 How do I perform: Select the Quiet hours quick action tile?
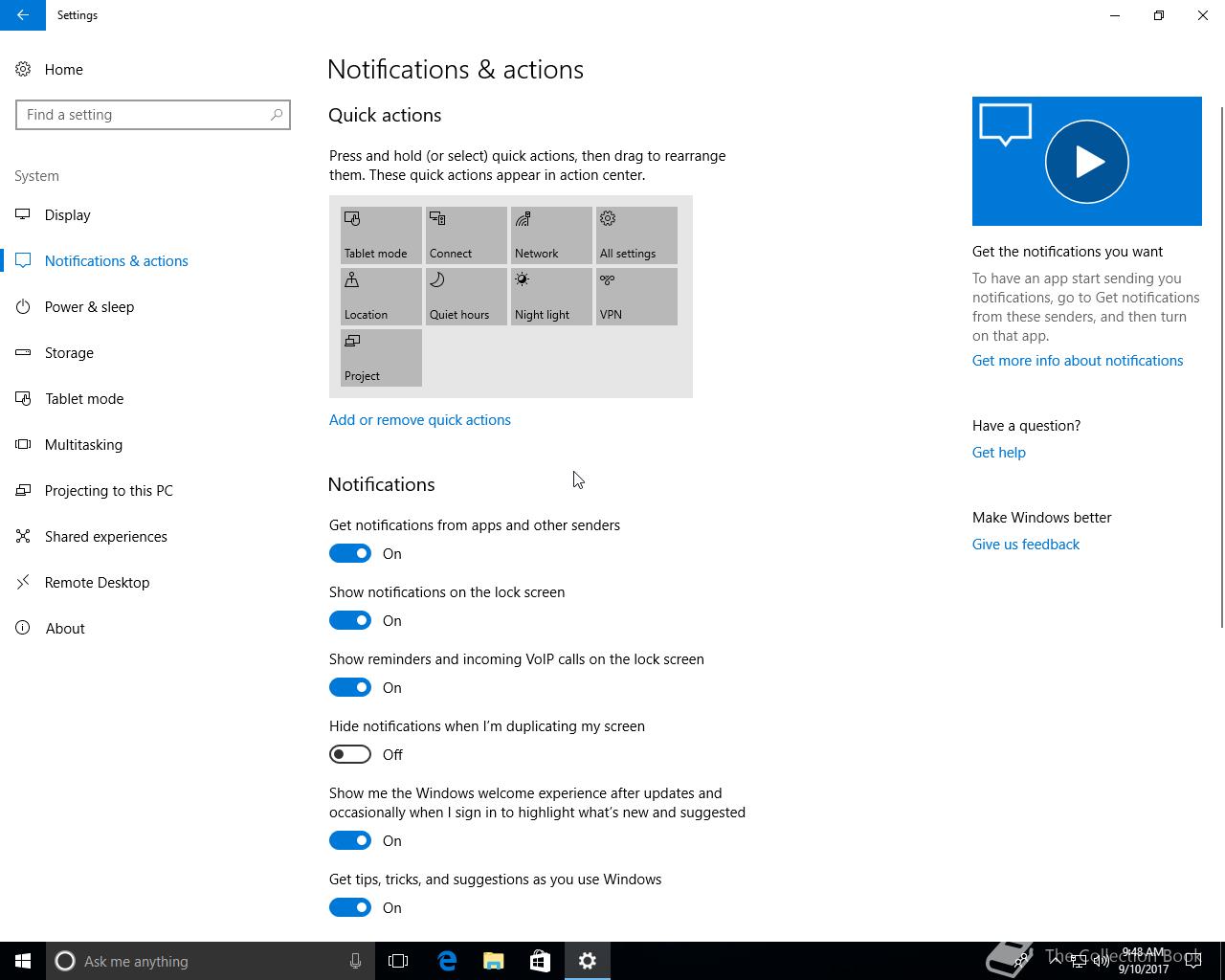[466, 297]
